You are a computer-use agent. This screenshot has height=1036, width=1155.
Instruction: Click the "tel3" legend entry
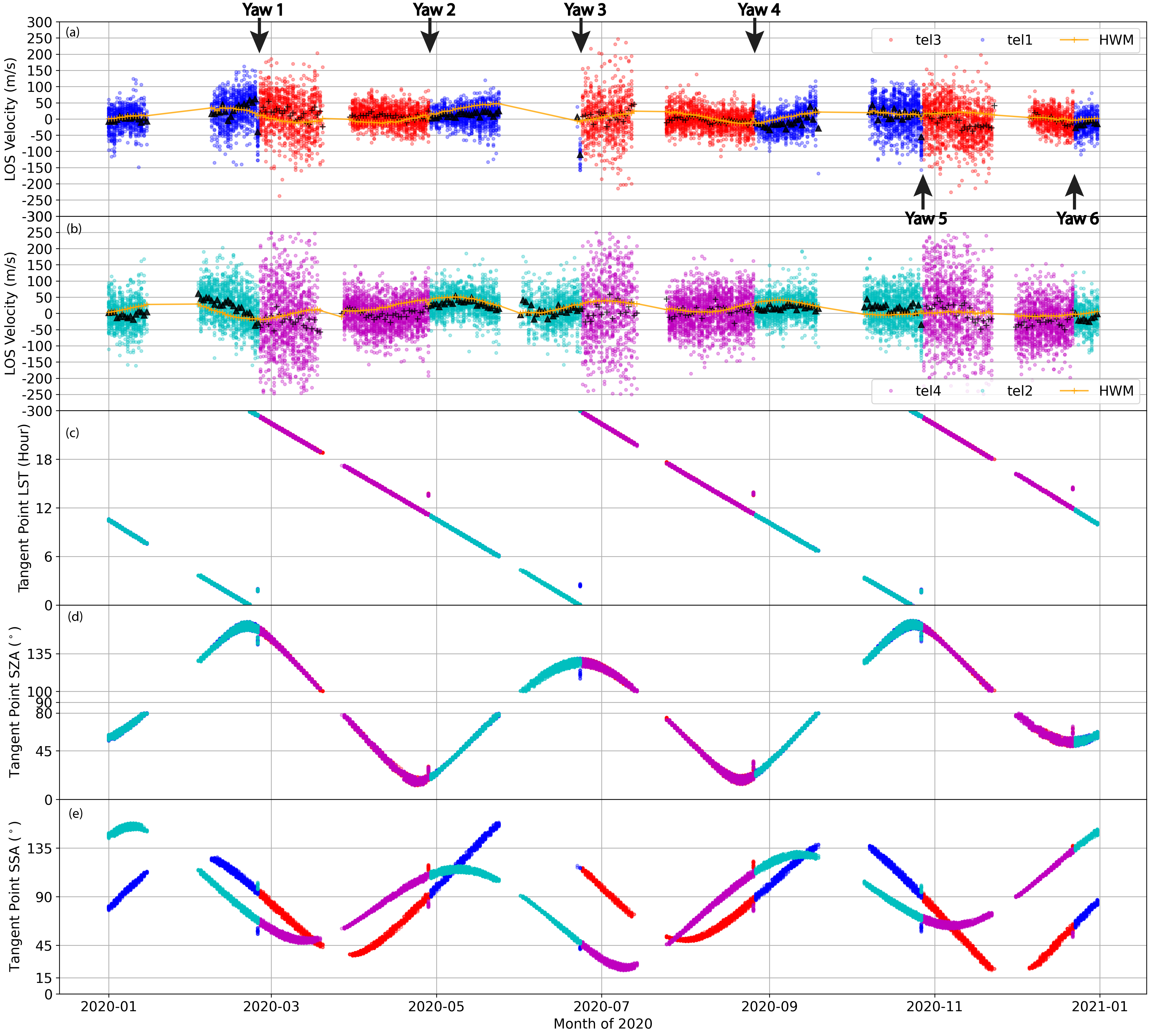coord(928,40)
